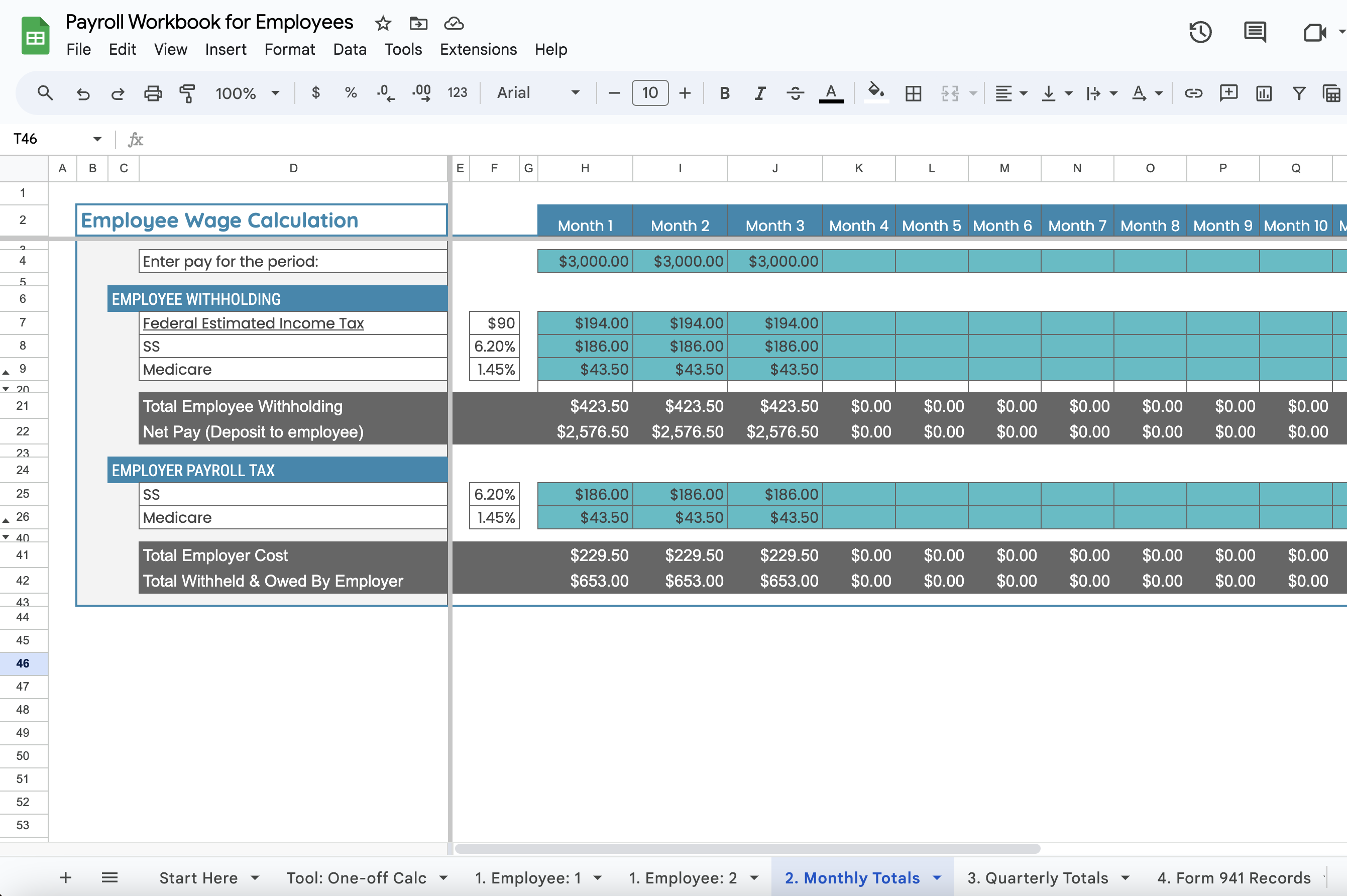
Task: Open the Arial font dropdown
Action: coord(537,93)
